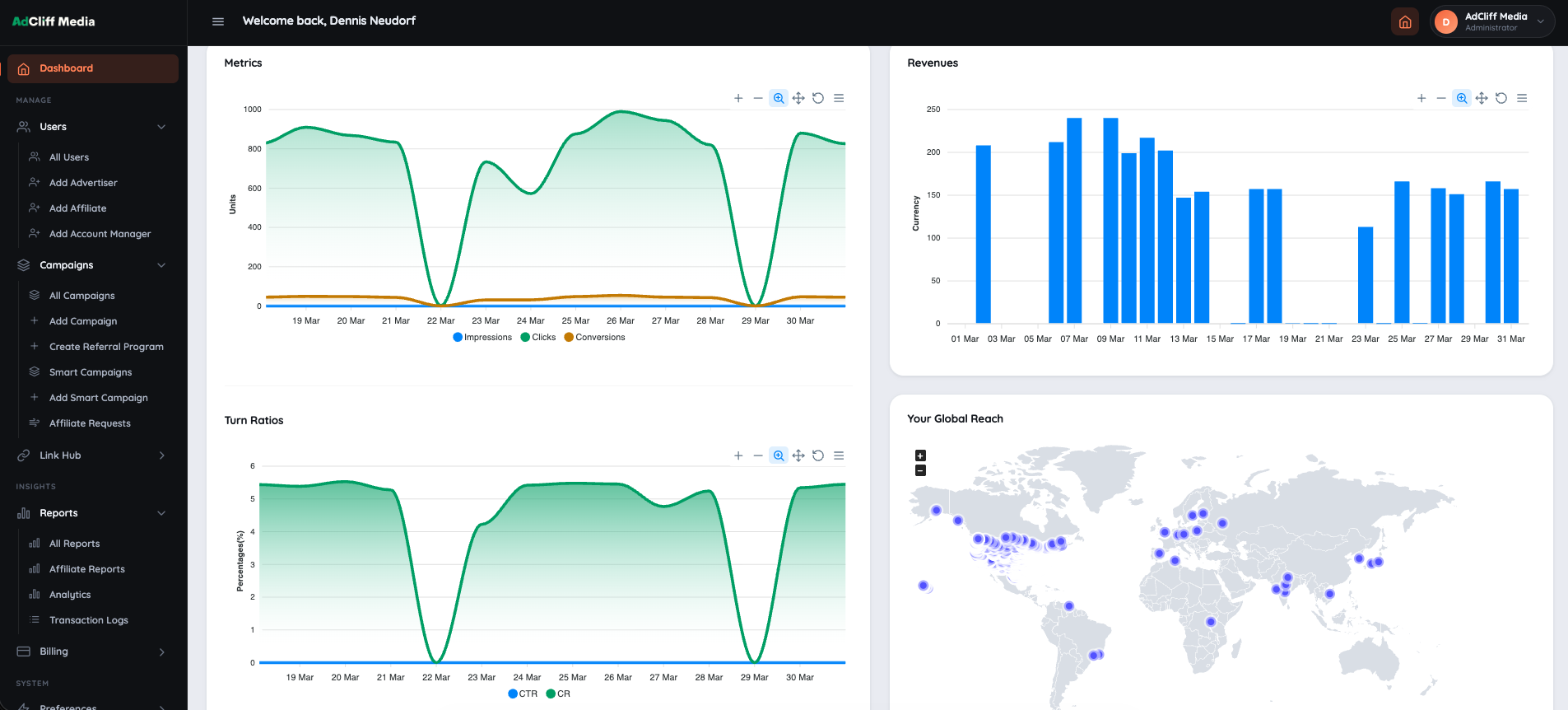Enable panning on the Metrics chart

point(798,98)
